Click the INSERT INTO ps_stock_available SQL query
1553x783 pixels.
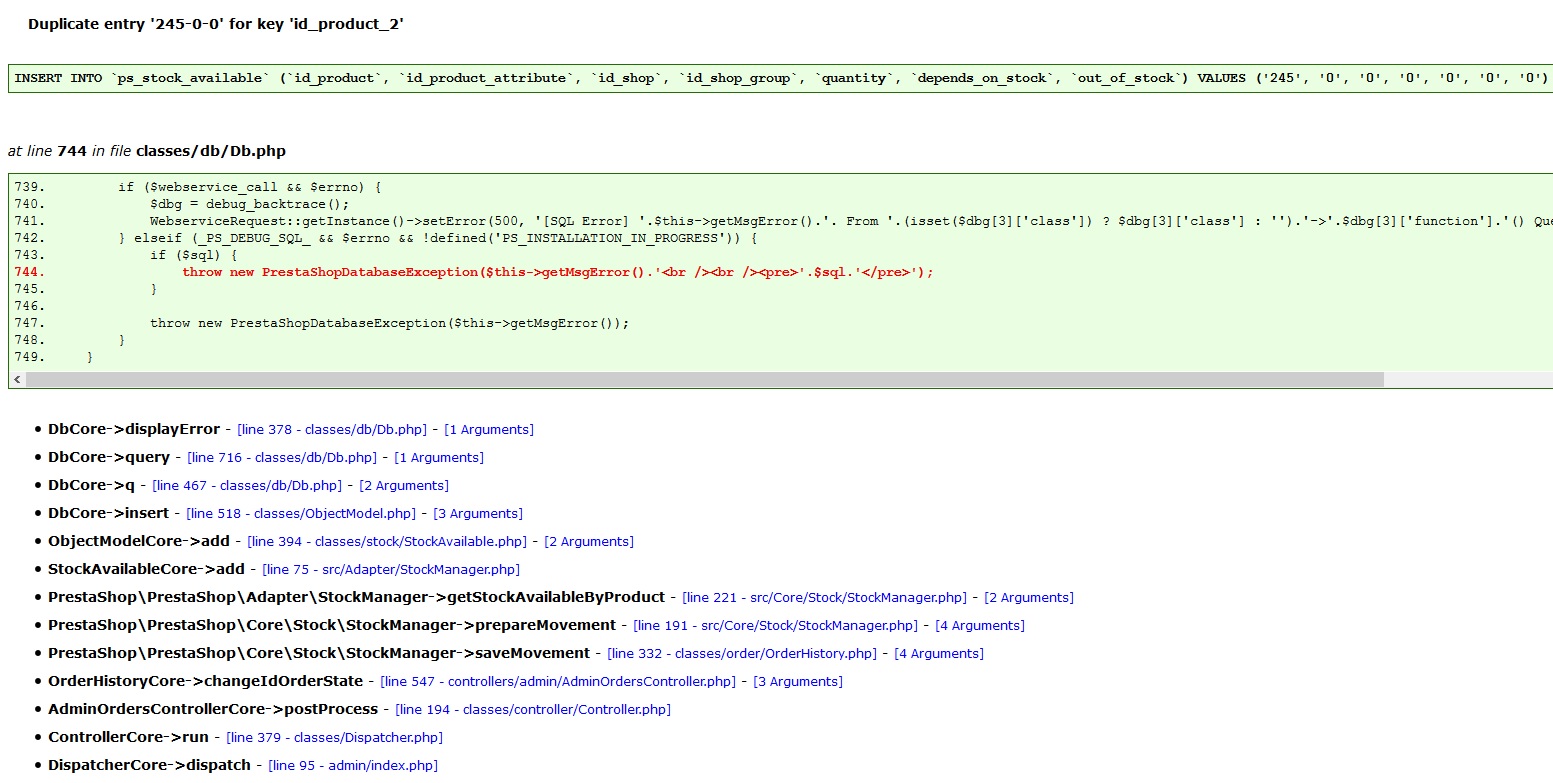[x=782, y=78]
